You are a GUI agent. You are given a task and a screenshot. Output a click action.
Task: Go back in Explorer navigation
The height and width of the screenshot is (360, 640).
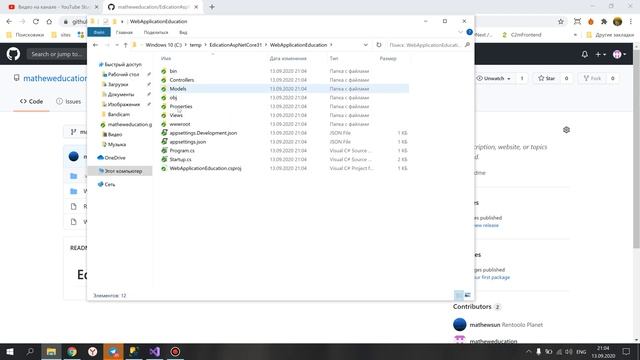tap(96, 45)
